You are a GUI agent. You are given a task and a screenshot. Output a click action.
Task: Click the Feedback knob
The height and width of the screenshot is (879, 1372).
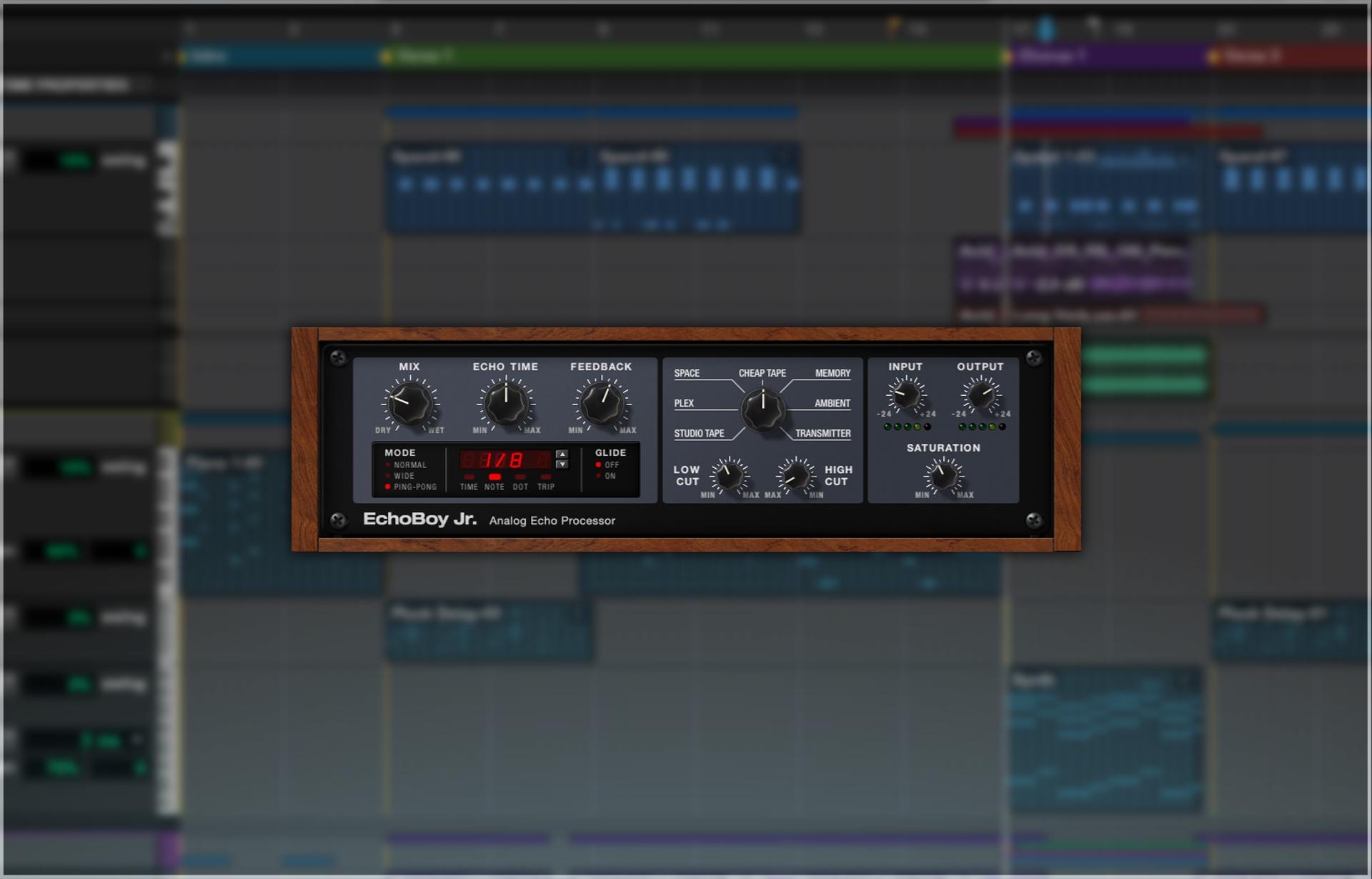tap(602, 403)
